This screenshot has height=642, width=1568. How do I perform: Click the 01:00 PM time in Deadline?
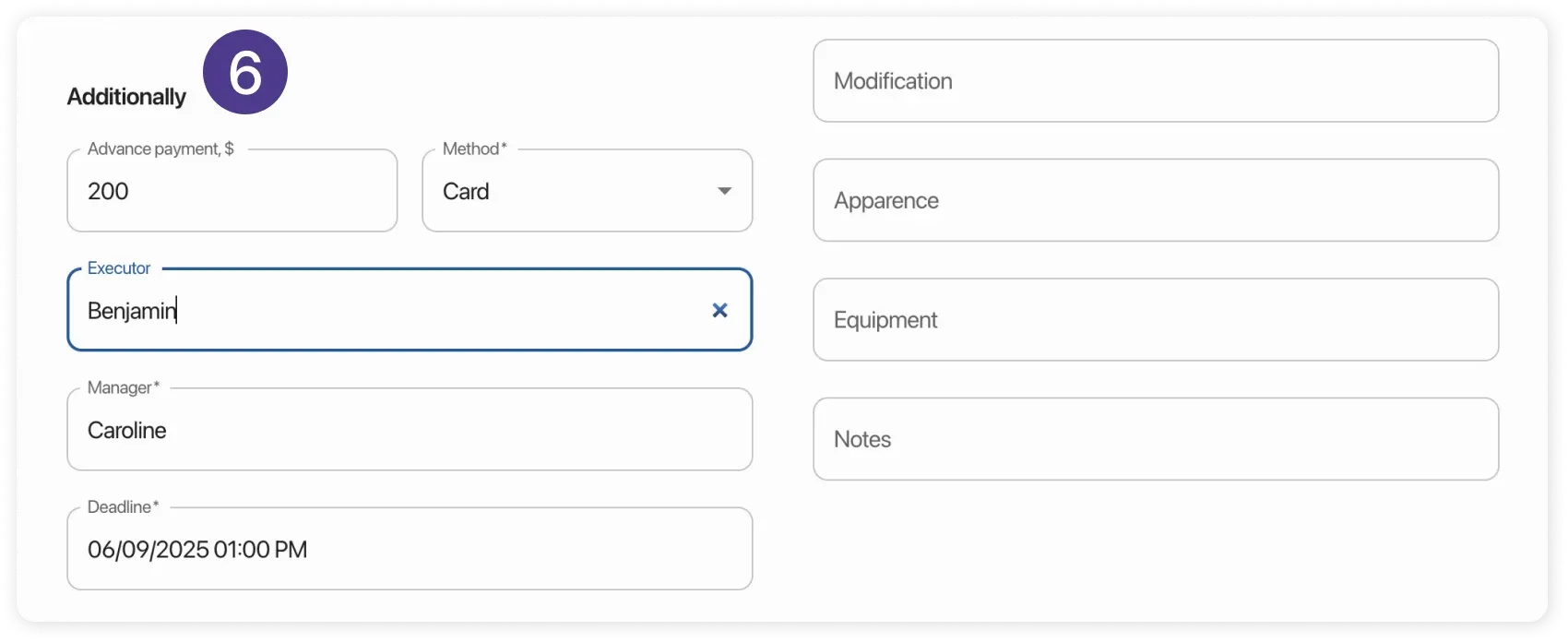pos(260,550)
